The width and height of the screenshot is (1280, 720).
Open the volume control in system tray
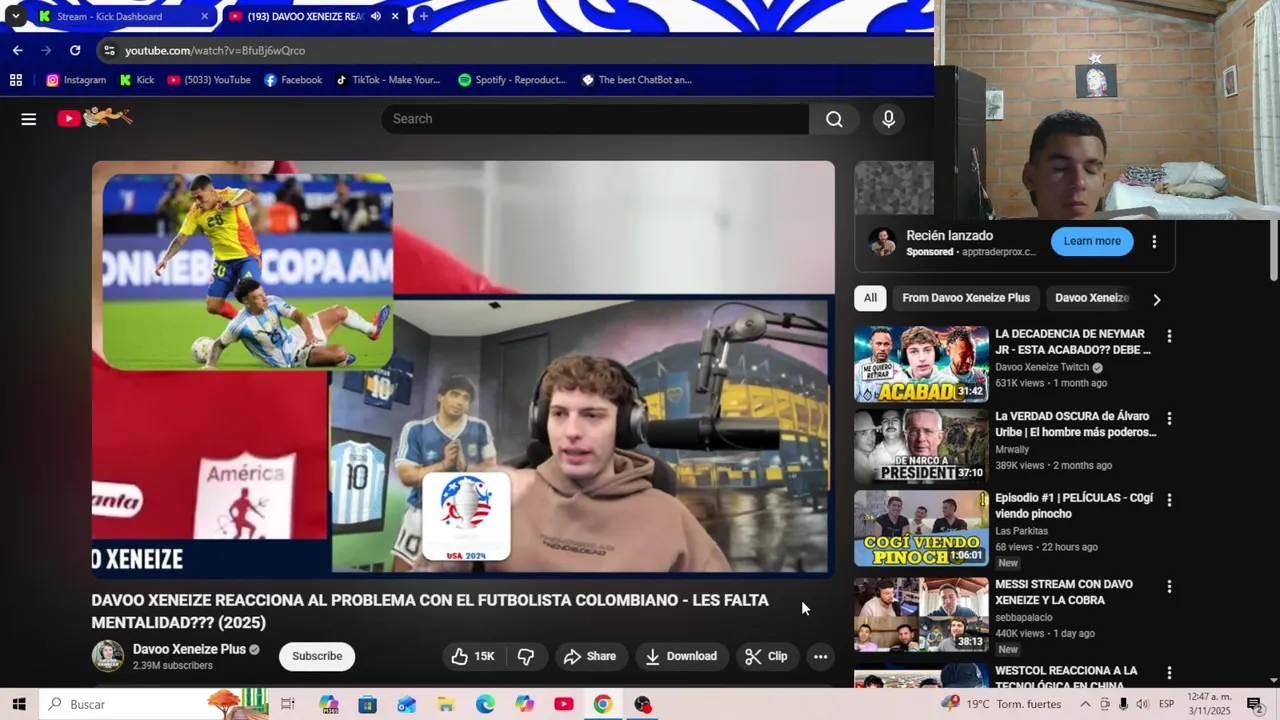pos(1142,704)
